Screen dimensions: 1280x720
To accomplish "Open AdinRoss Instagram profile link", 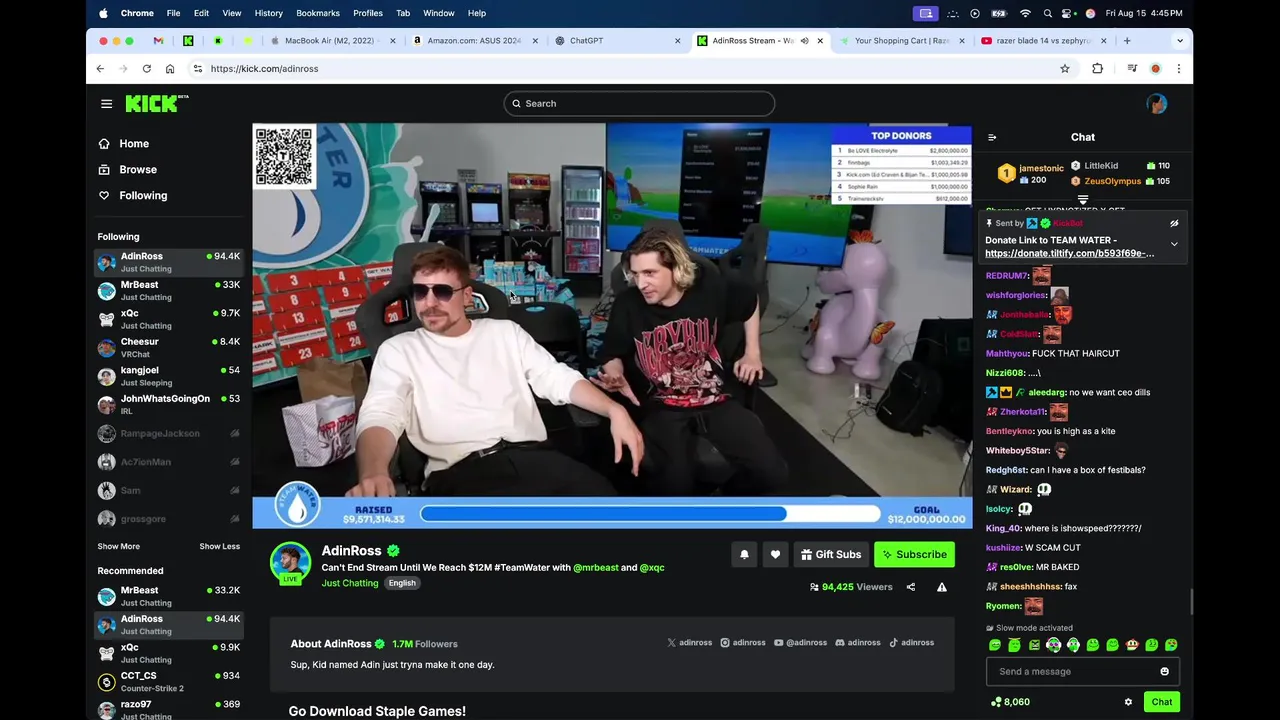I will point(743,643).
